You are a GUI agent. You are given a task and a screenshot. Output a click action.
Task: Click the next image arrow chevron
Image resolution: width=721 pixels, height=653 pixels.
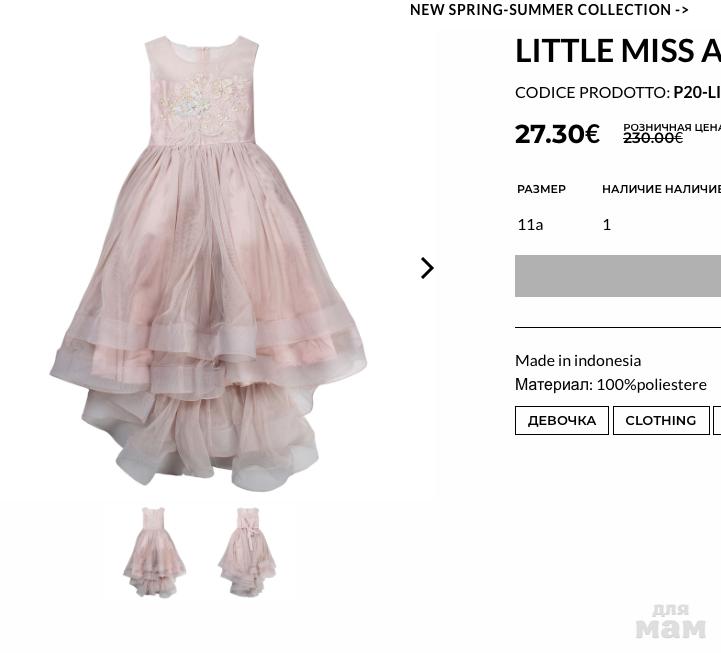(x=427, y=268)
